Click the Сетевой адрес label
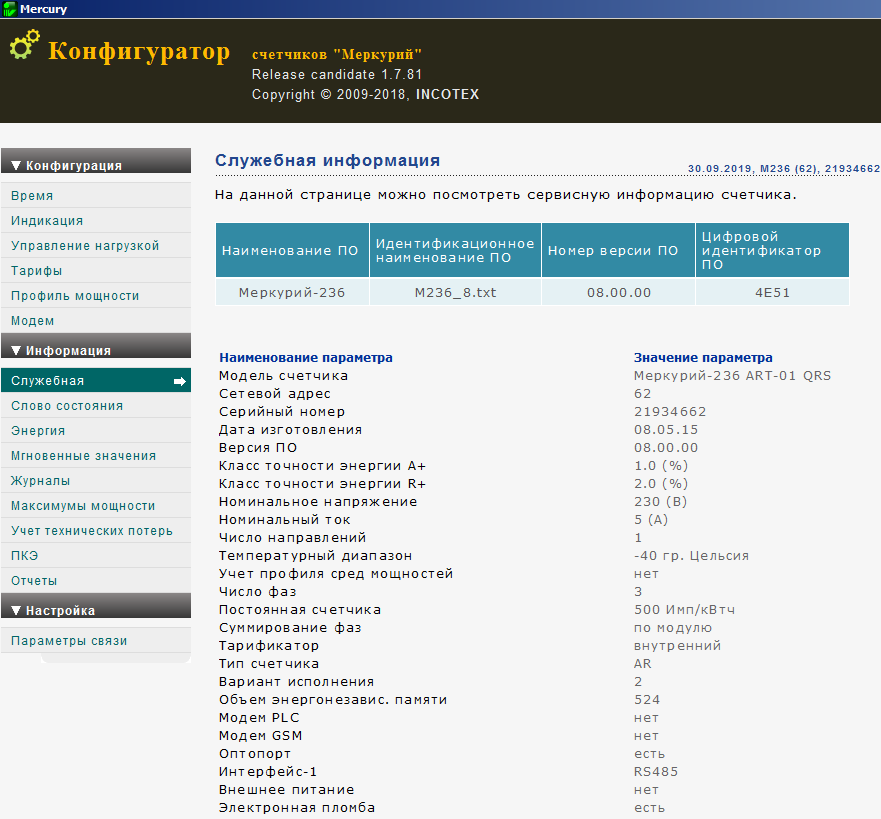The height and width of the screenshot is (819, 881). coord(275,394)
